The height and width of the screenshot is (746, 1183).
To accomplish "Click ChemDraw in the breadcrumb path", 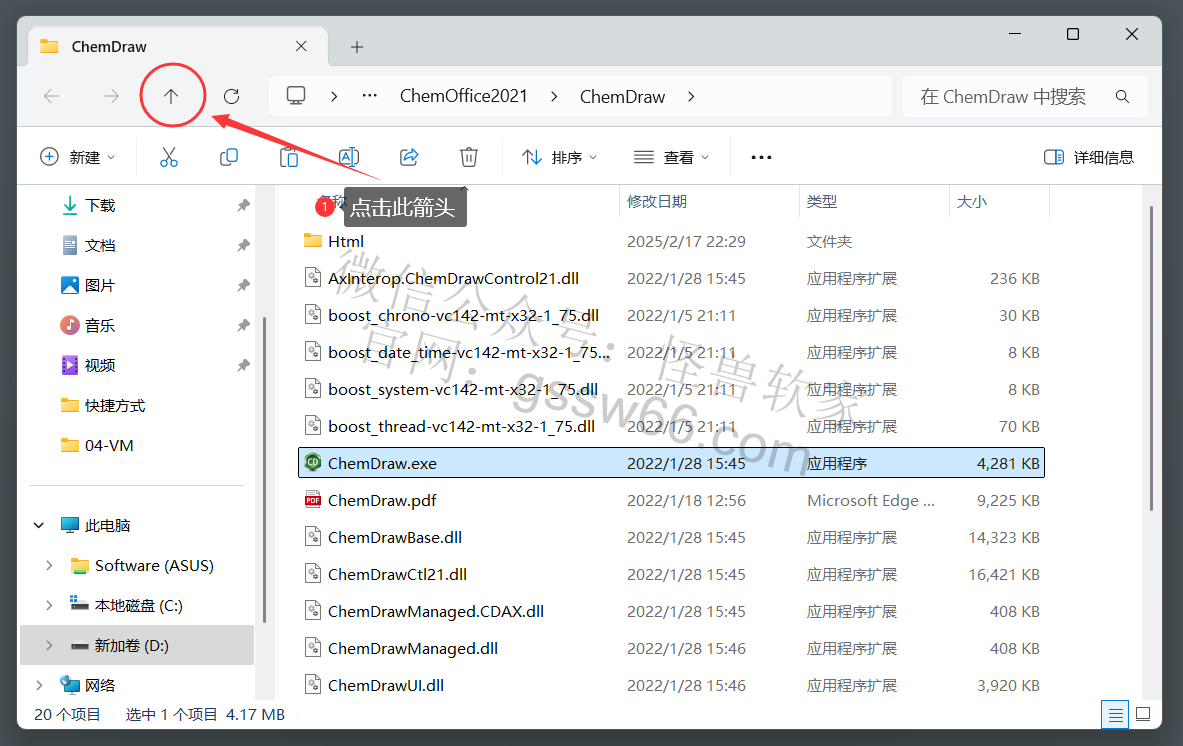I will 622,97.
